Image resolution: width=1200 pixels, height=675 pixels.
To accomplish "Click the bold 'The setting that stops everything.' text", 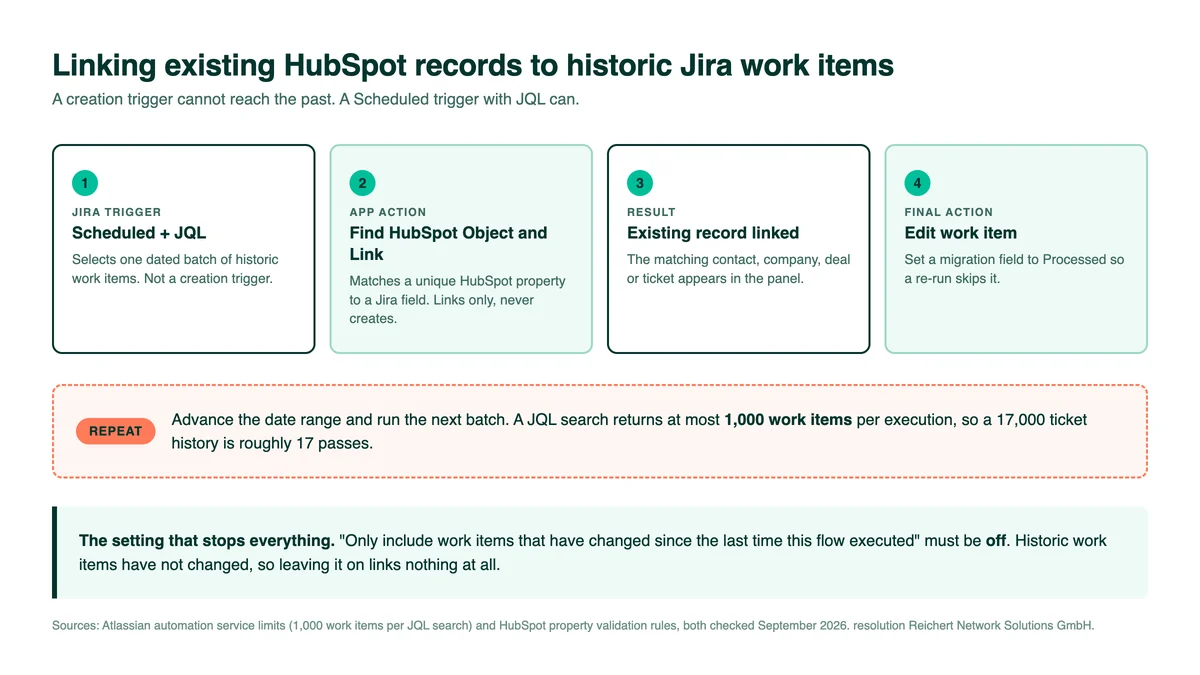I will click(207, 541).
